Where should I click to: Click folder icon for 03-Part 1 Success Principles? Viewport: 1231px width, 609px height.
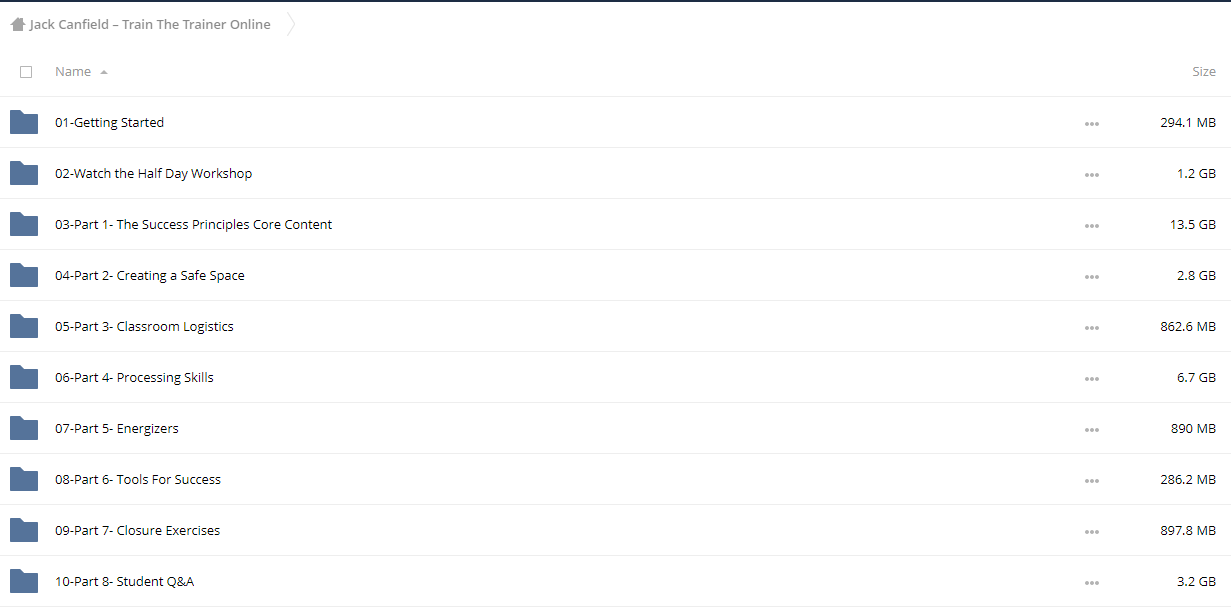click(x=24, y=224)
